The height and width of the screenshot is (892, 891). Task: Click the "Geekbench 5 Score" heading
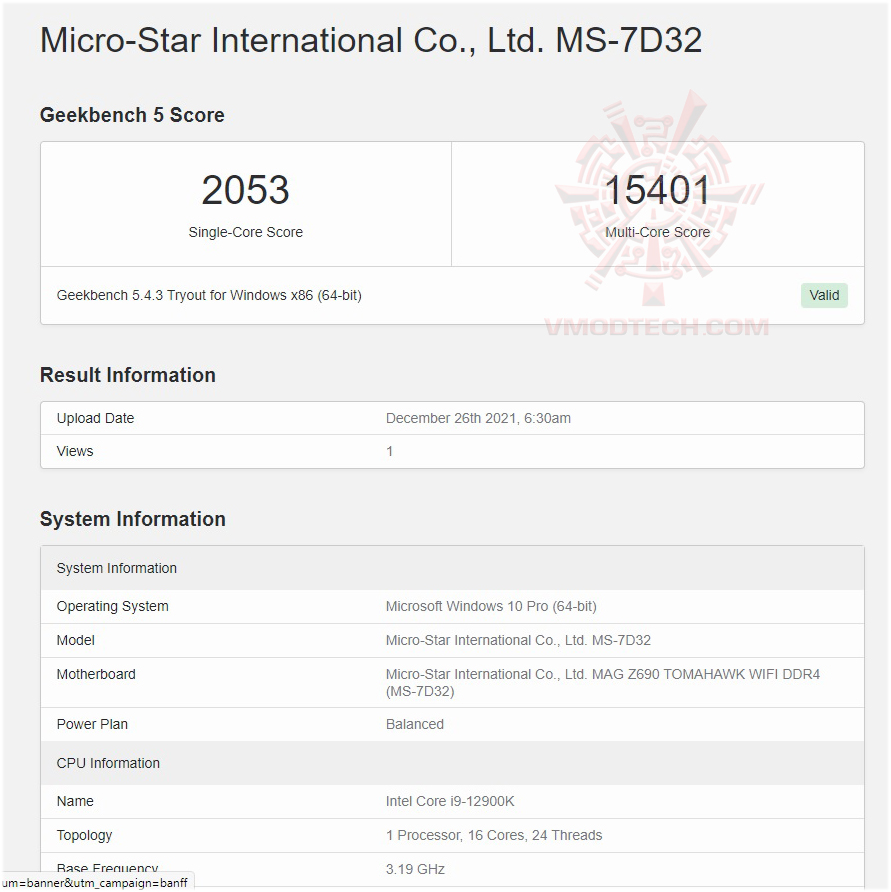click(x=132, y=115)
